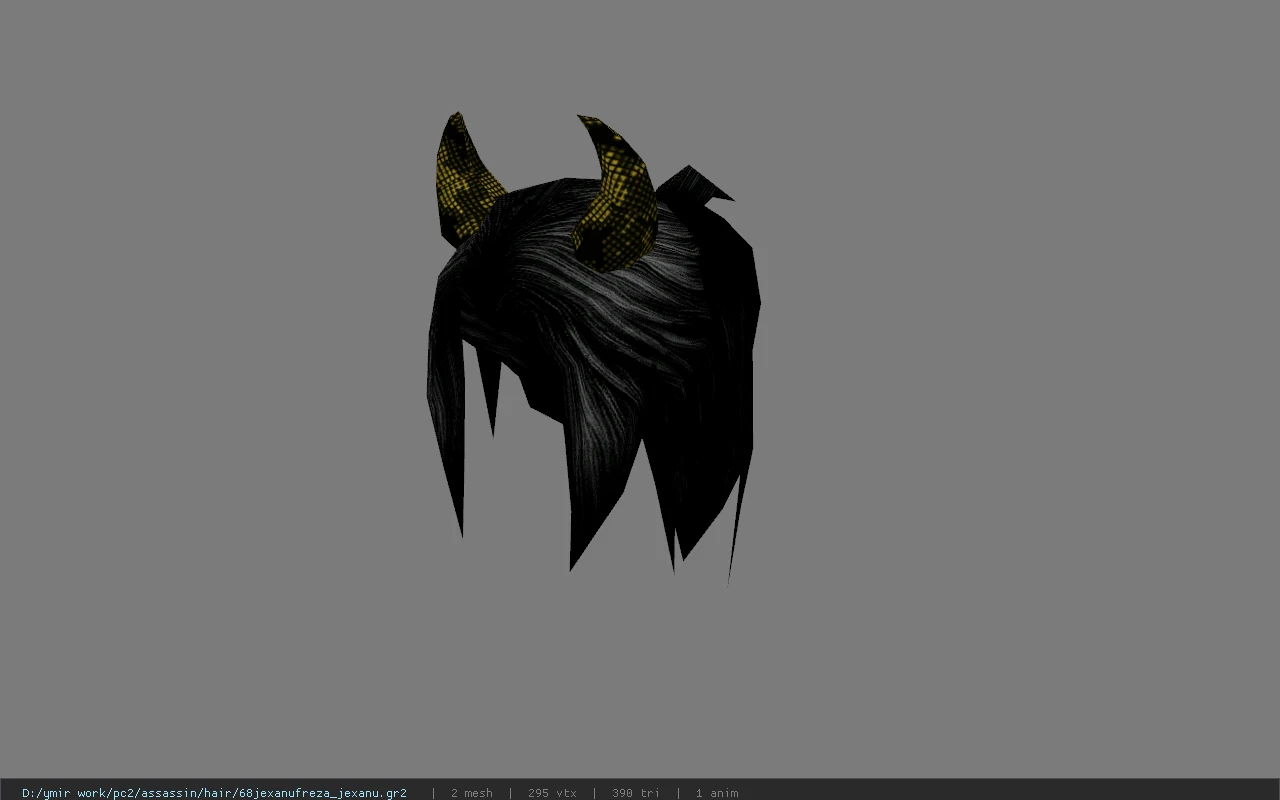Click the '295 vtx' vertex count
The height and width of the screenshot is (800, 1280).
(x=552, y=793)
